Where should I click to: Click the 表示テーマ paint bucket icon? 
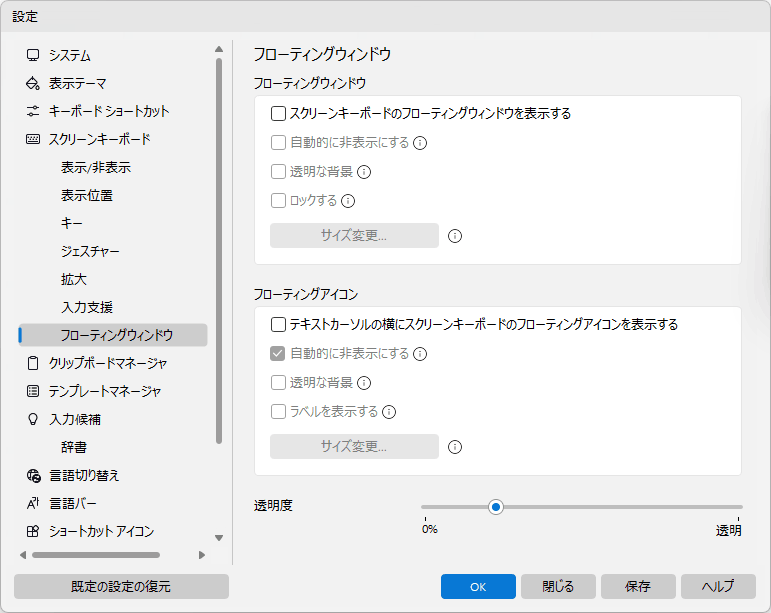pyautogui.click(x=33, y=83)
